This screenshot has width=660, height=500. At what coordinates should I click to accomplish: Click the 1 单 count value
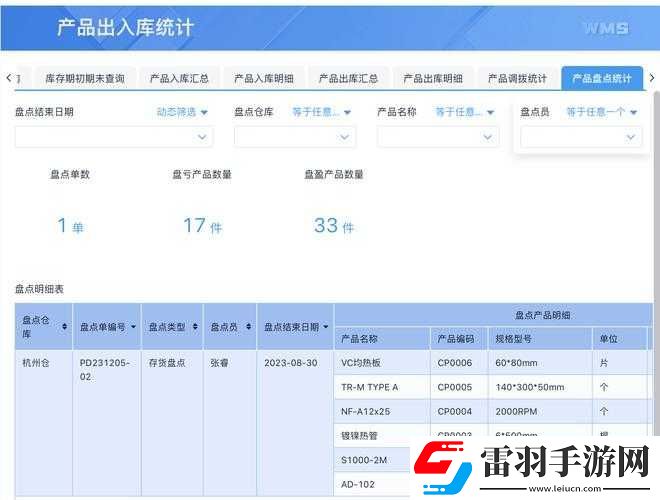point(70,226)
